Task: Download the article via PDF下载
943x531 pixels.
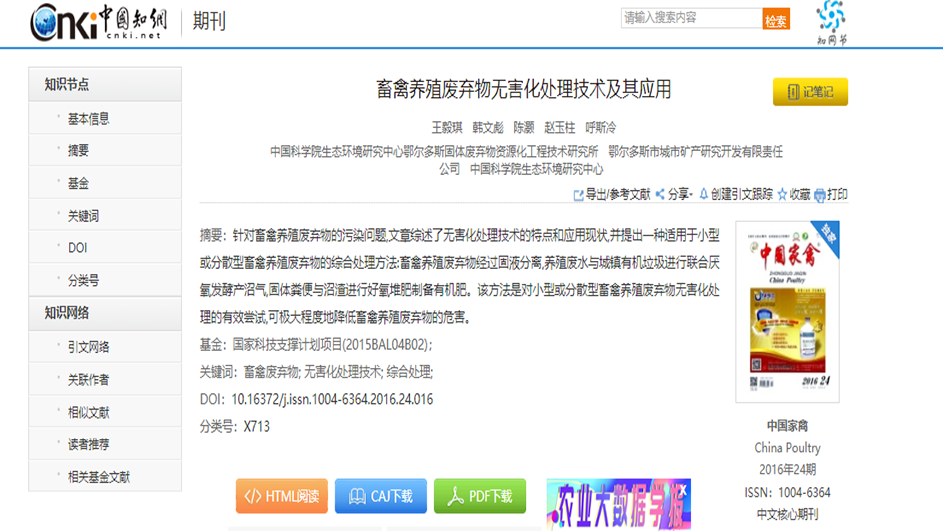Action: pyautogui.click(x=479, y=496)
